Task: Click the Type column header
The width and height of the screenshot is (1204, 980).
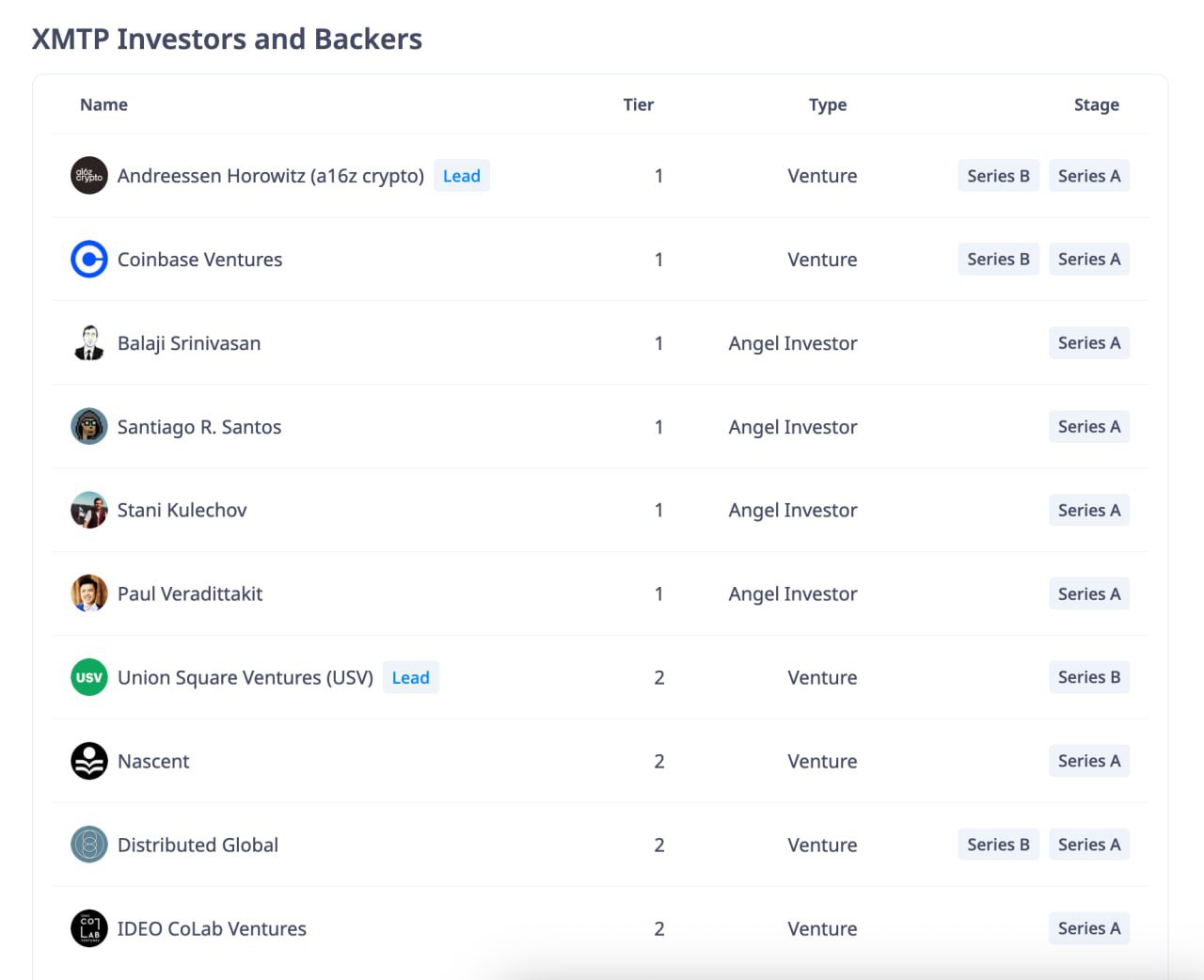Action: [828, 104]
